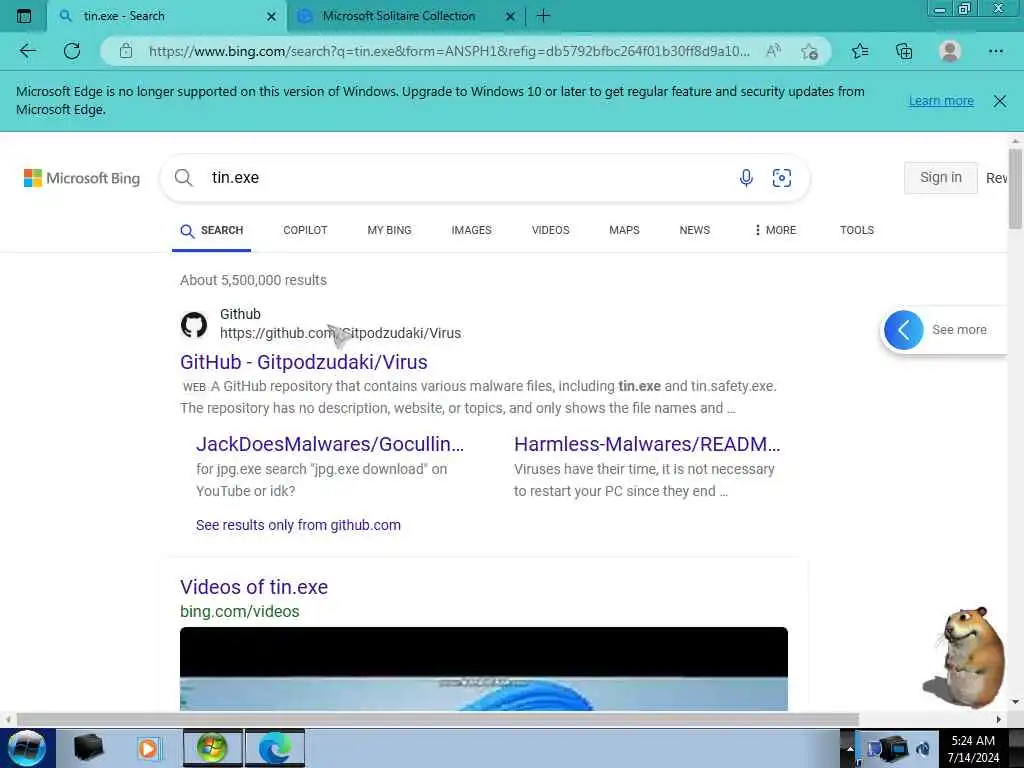The width and height of the screenshot is (1024, 768).
Task: Click the github.com/Gitpodzudaki/Virus URL text
Action: coord(340,333)
